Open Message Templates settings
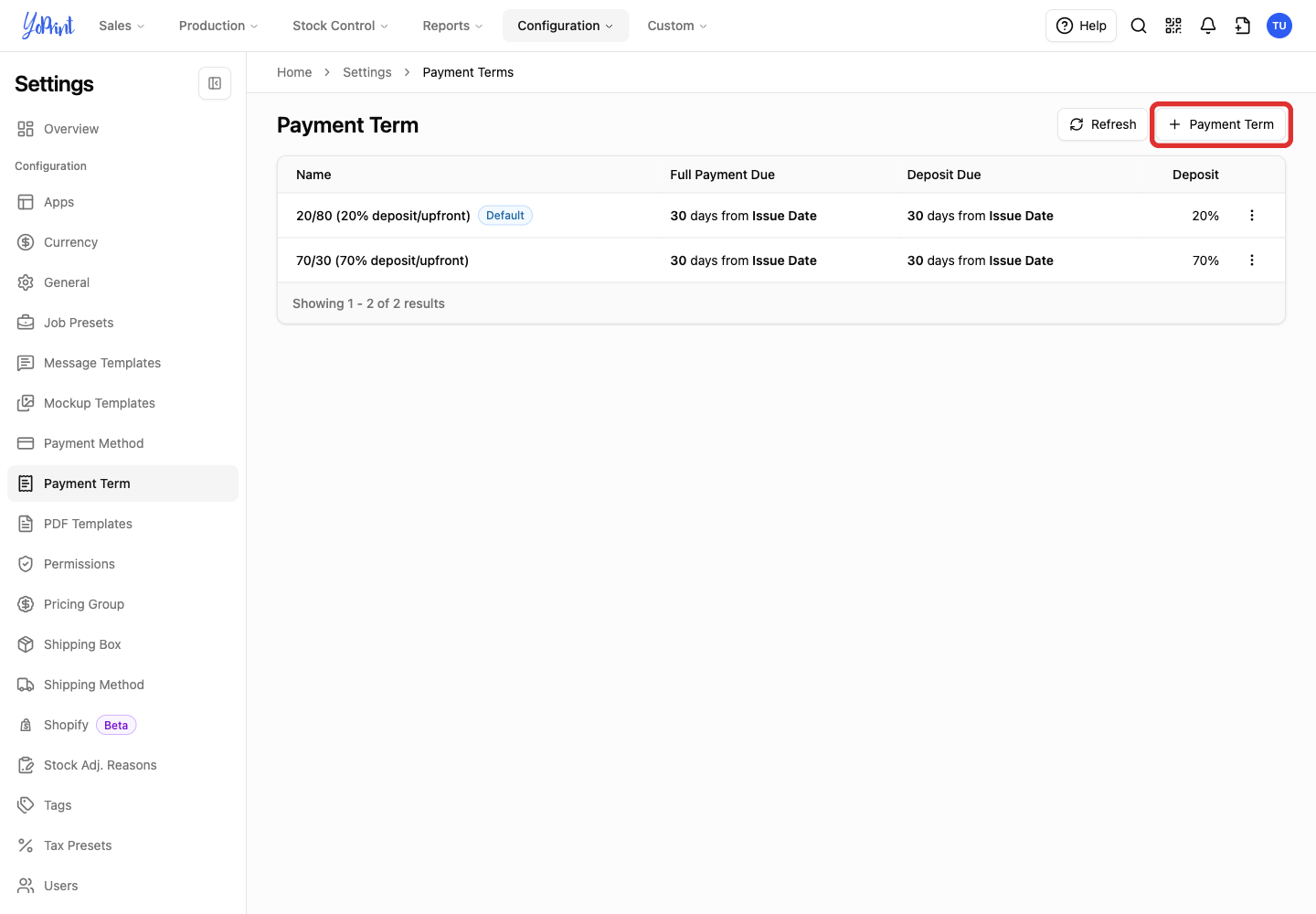This screenshot has height=914, width=1316. point(122,363)
